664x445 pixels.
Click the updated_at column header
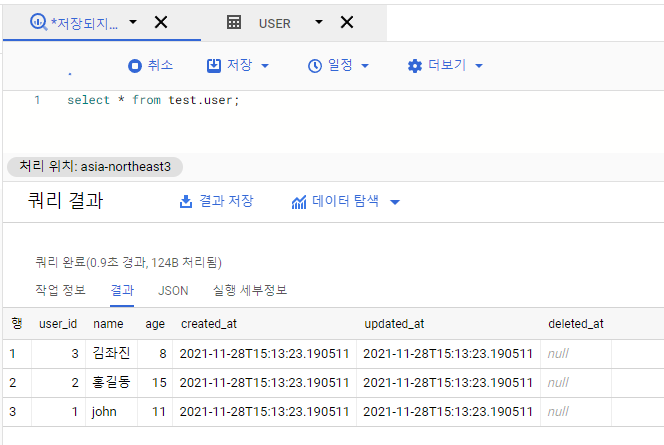pyautogui.click(x=394, y=324)
